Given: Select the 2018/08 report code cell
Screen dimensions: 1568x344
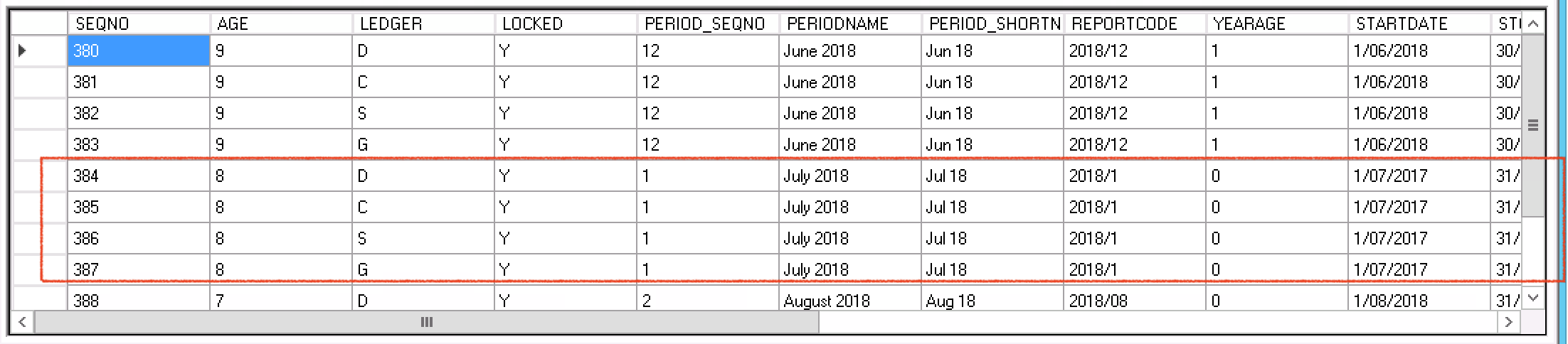Looking at the screenshot, I should pos(1135,301).
